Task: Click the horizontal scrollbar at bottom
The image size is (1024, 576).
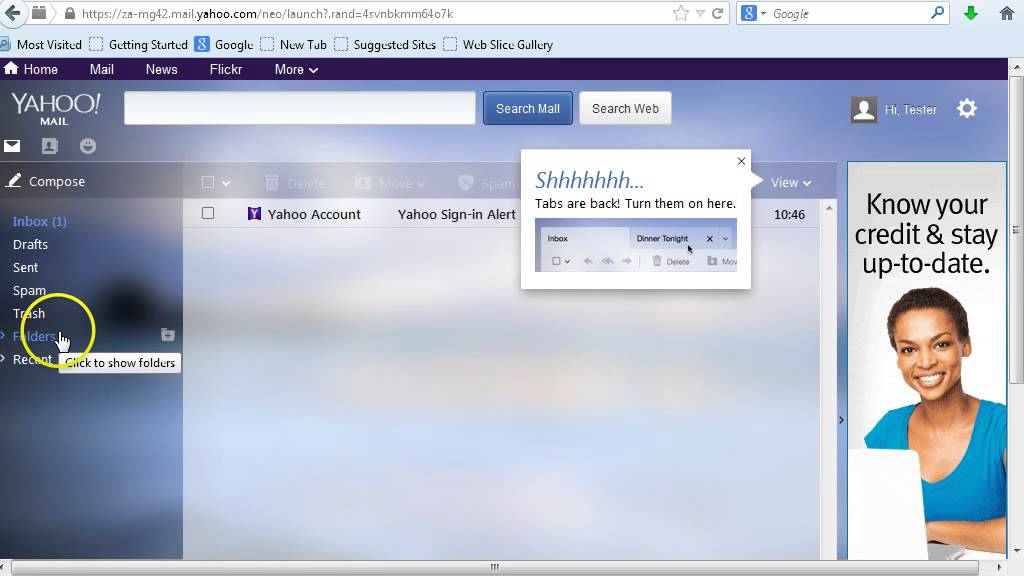Action: click(494, 567)
